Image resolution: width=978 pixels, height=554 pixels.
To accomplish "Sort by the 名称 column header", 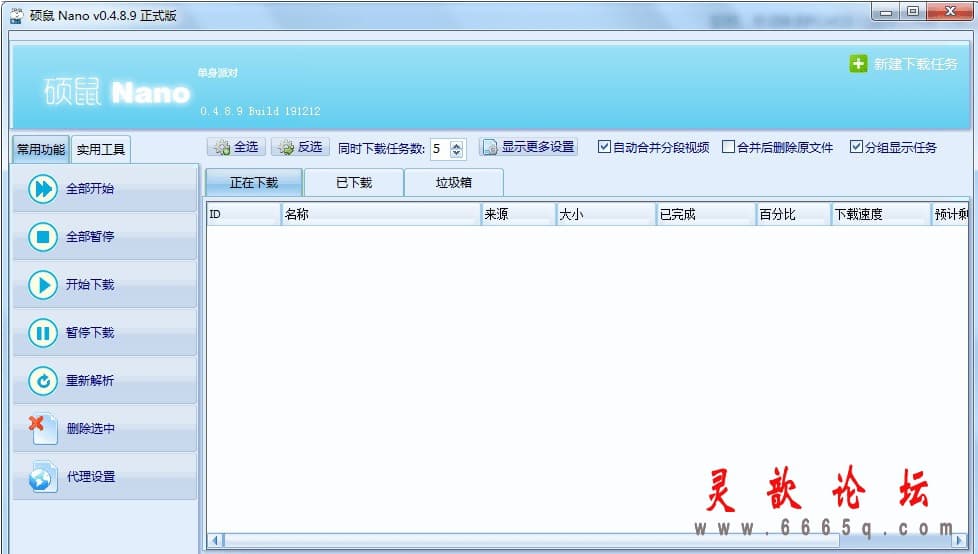I will point(381,214).
